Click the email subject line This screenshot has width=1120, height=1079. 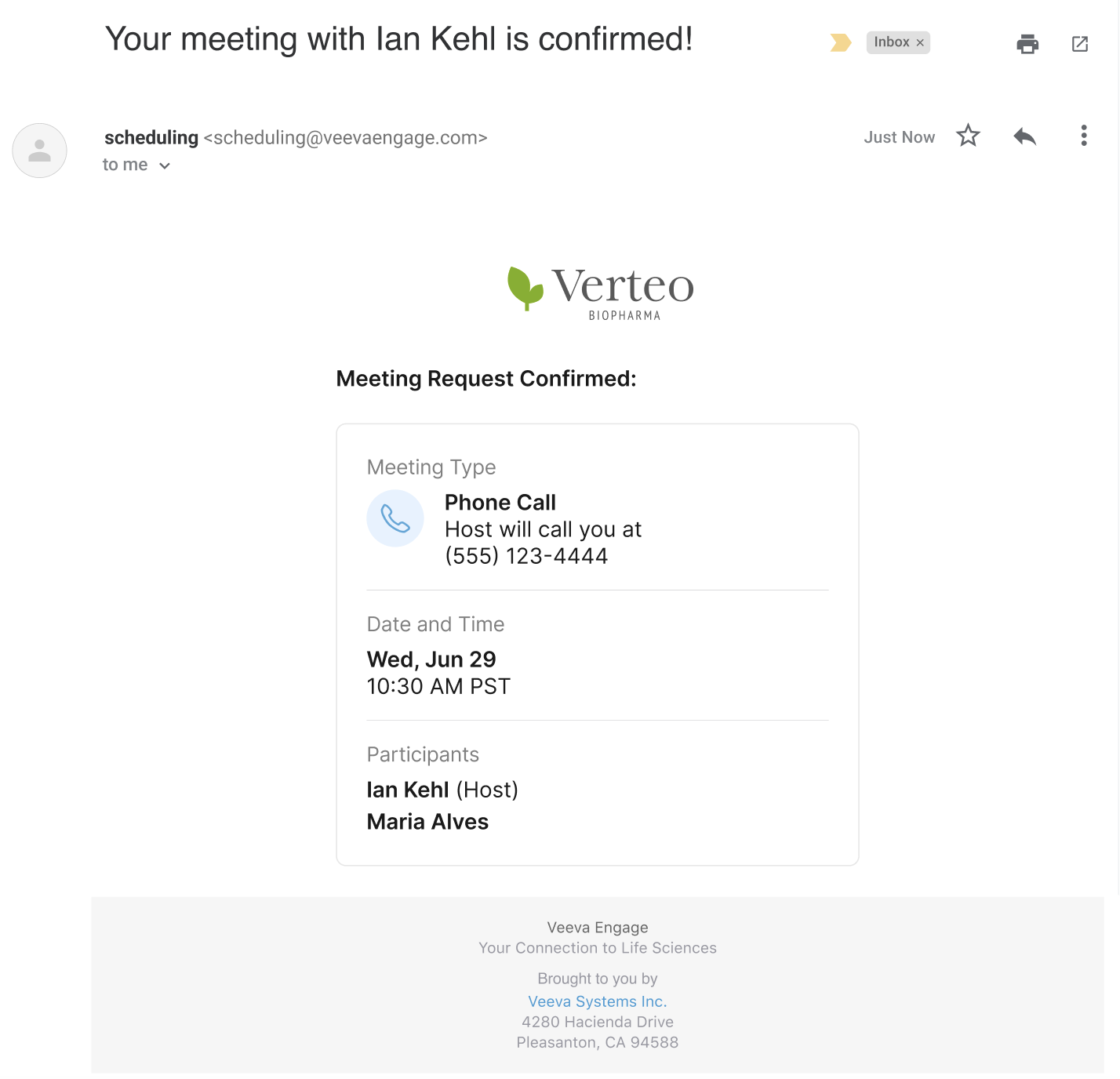tap(398, 39)
